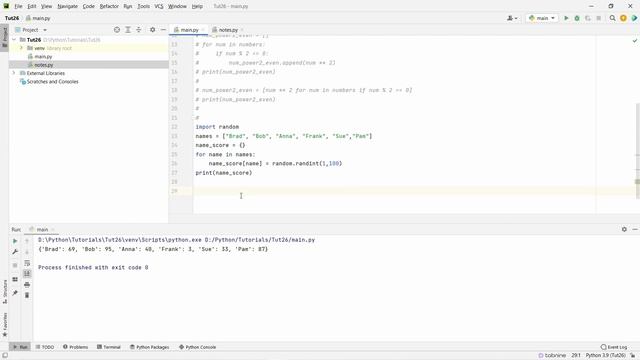Open the VCS menu

[159, 6]
